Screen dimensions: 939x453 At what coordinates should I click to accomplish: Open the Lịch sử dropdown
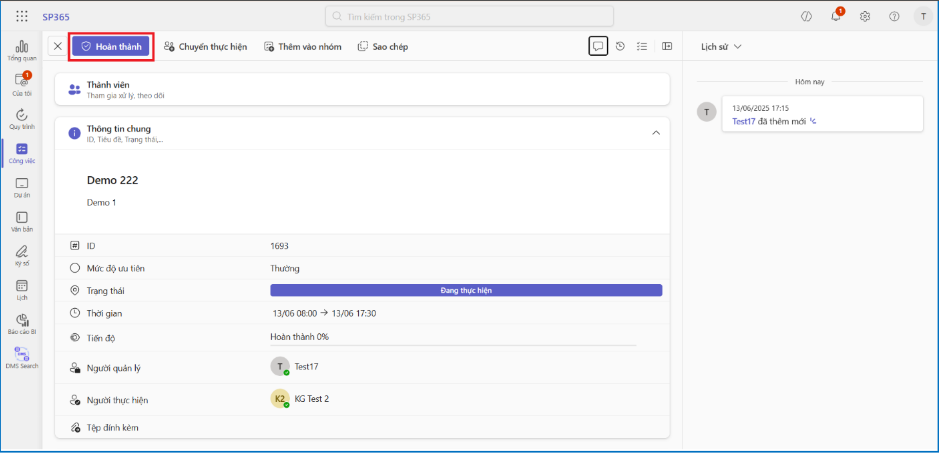[722, 46]
